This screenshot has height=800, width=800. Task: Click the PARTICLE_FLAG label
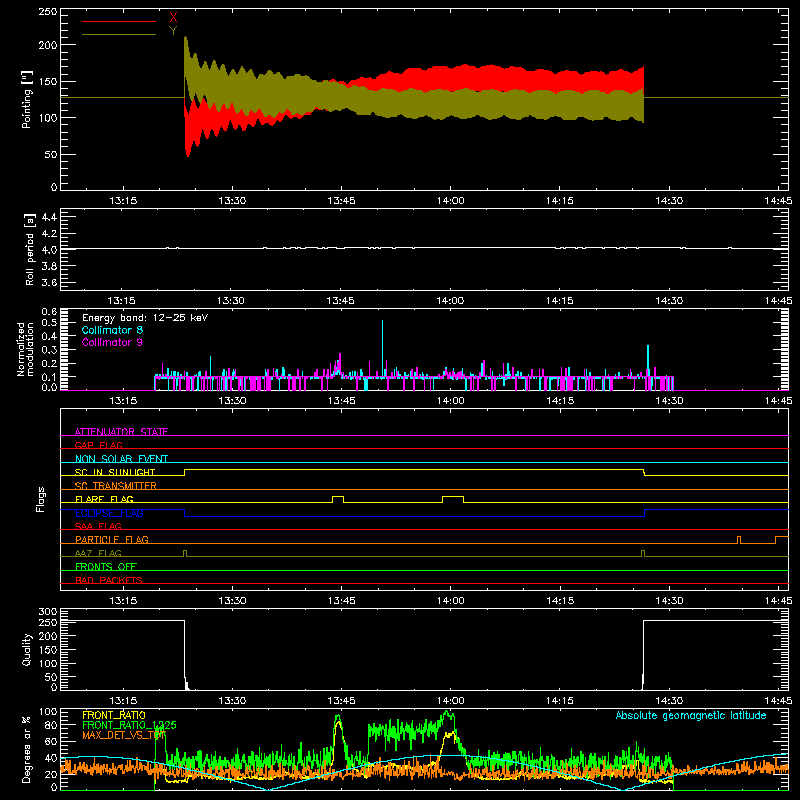tap(112, 539)
